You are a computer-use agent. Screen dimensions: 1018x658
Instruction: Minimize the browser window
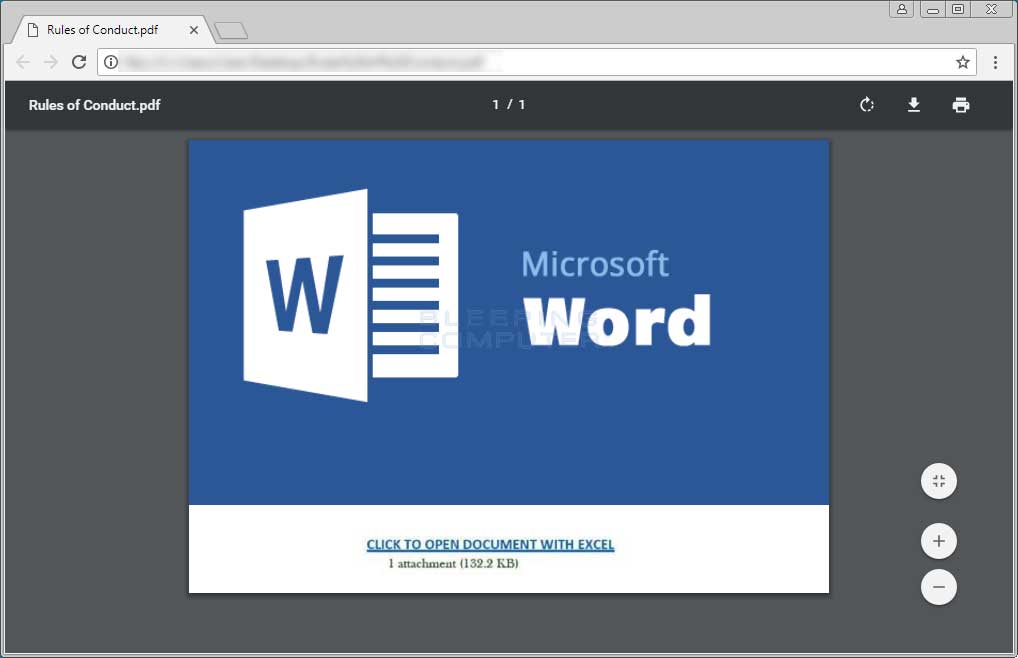pyautogui.click(x=933, y=9)
